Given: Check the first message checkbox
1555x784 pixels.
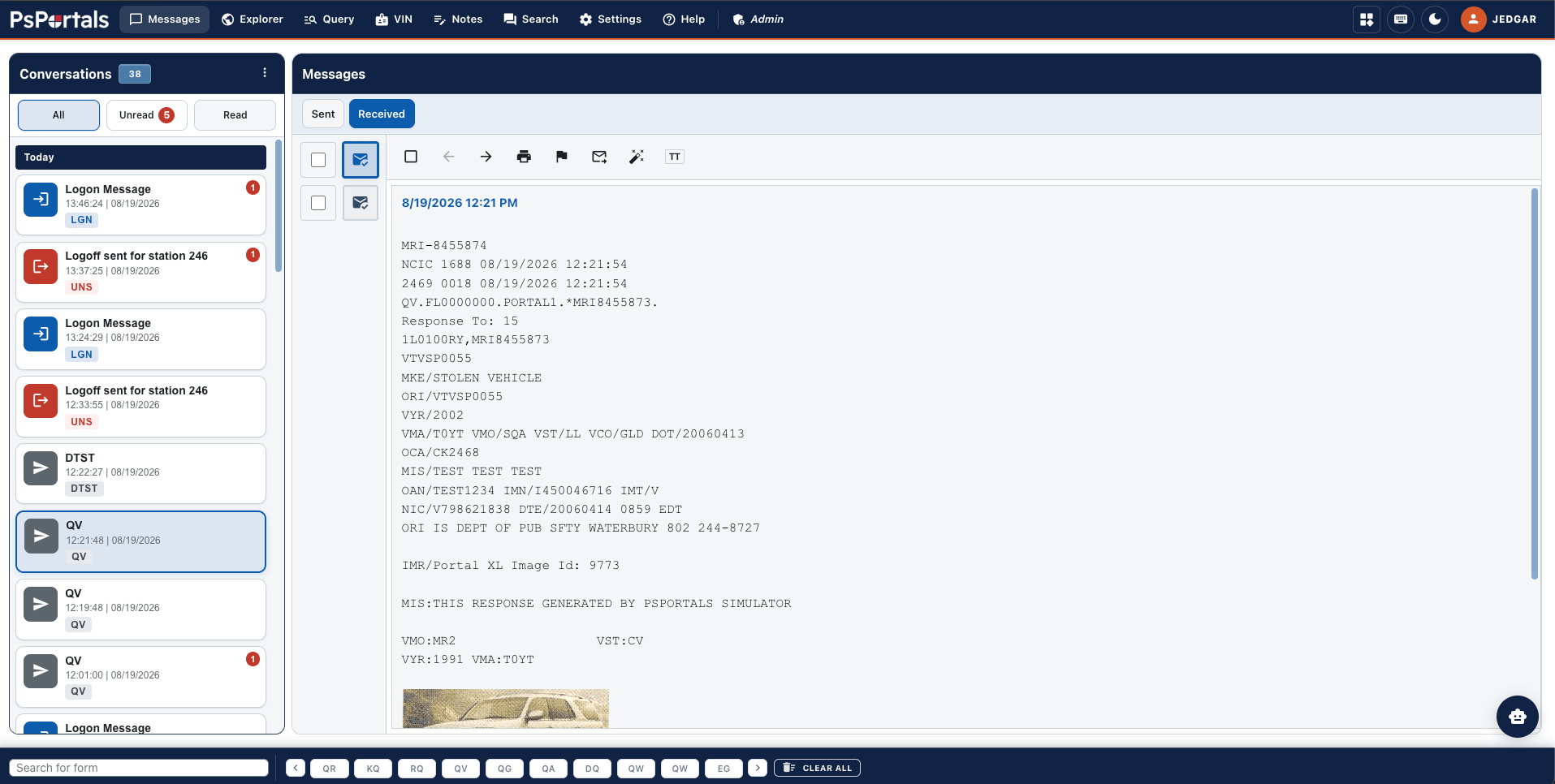Looking at the screenshot, I should [318, 160].
